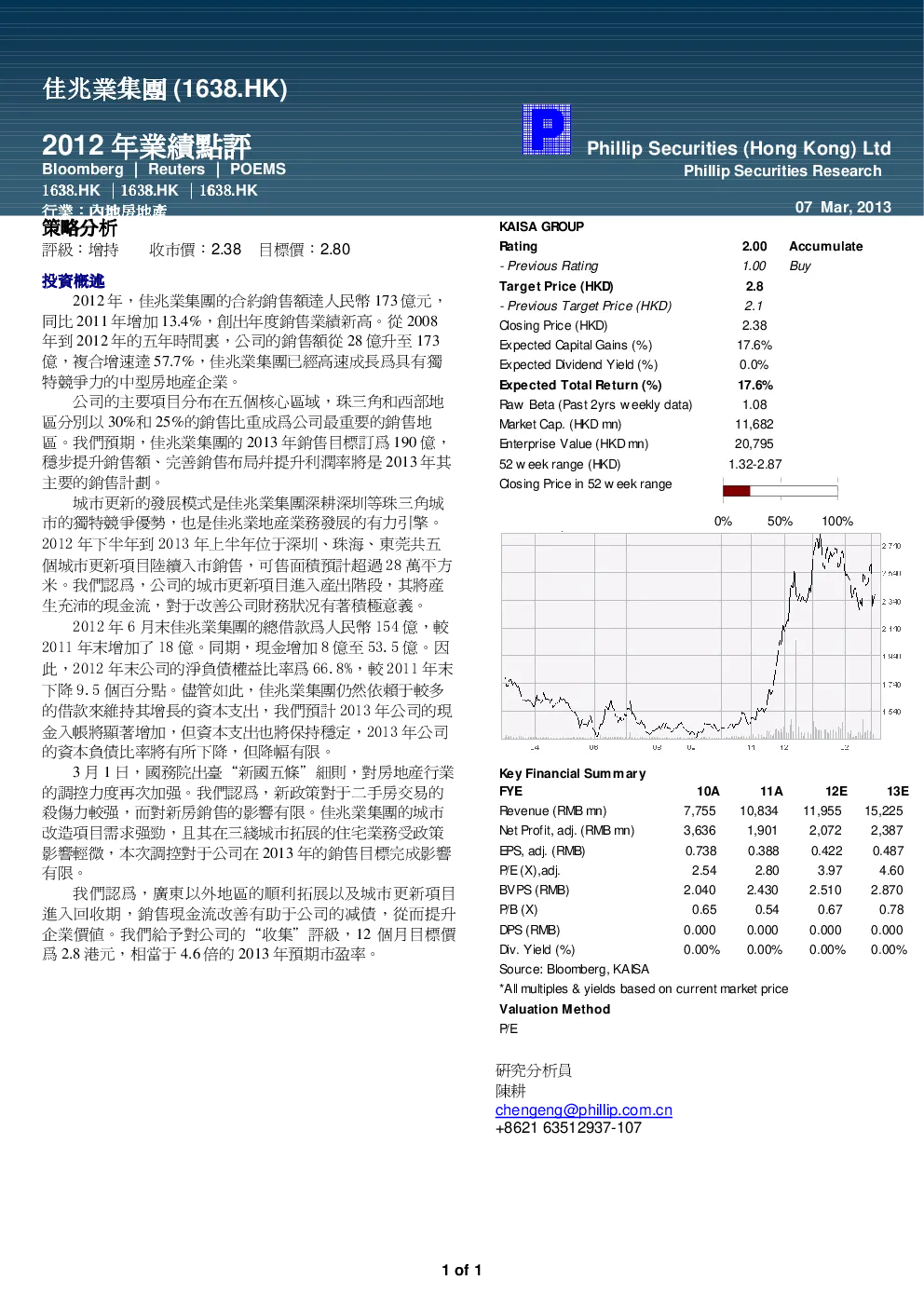The height and width of the screenshot is (1307, 924).
Task: Select the date 07 Mar, 2013
Action: 843,207
